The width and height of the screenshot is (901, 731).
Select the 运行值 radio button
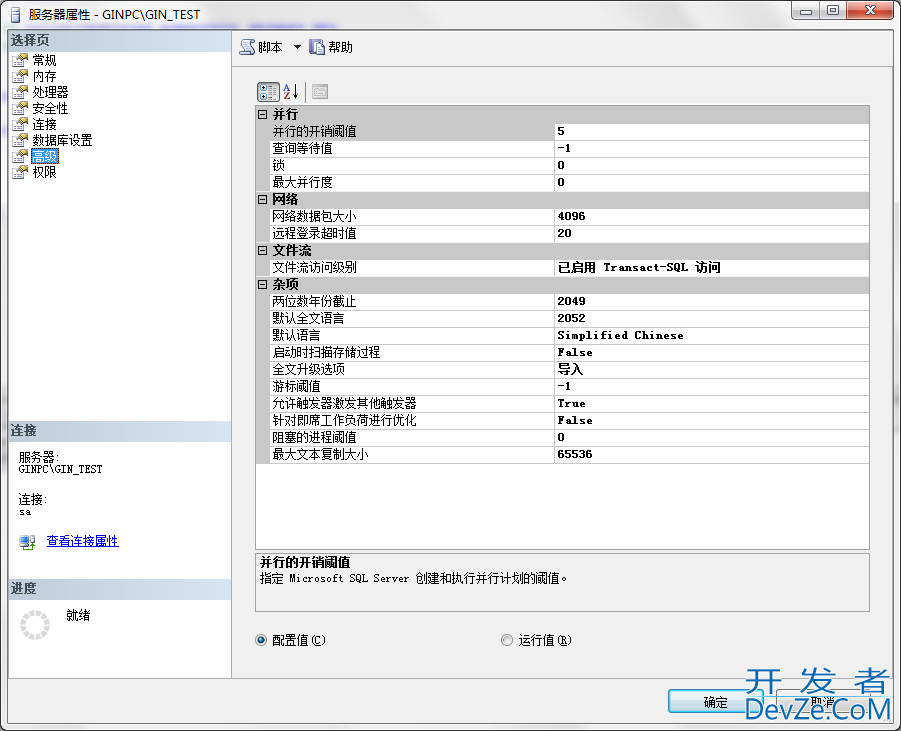pos(507,640)
